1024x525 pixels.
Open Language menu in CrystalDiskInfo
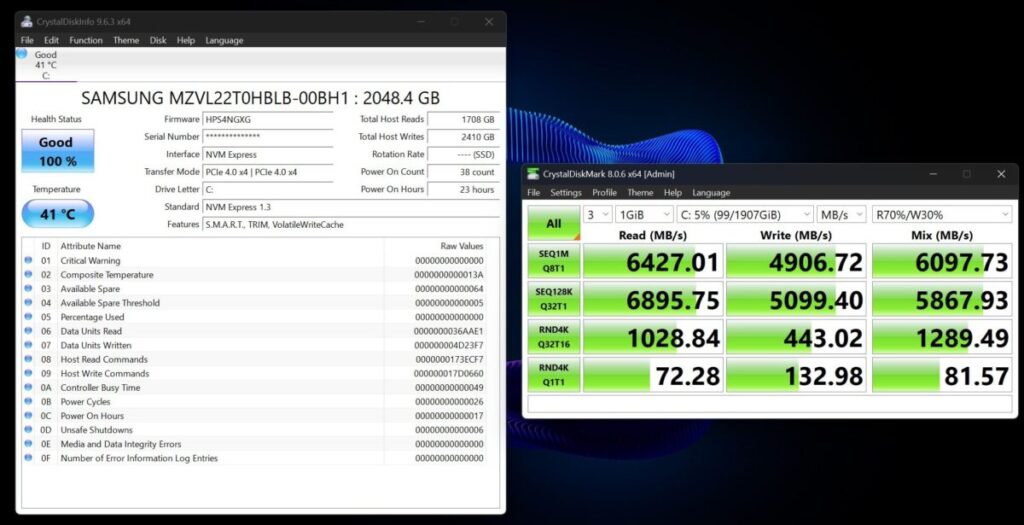[x=224, y=40]
